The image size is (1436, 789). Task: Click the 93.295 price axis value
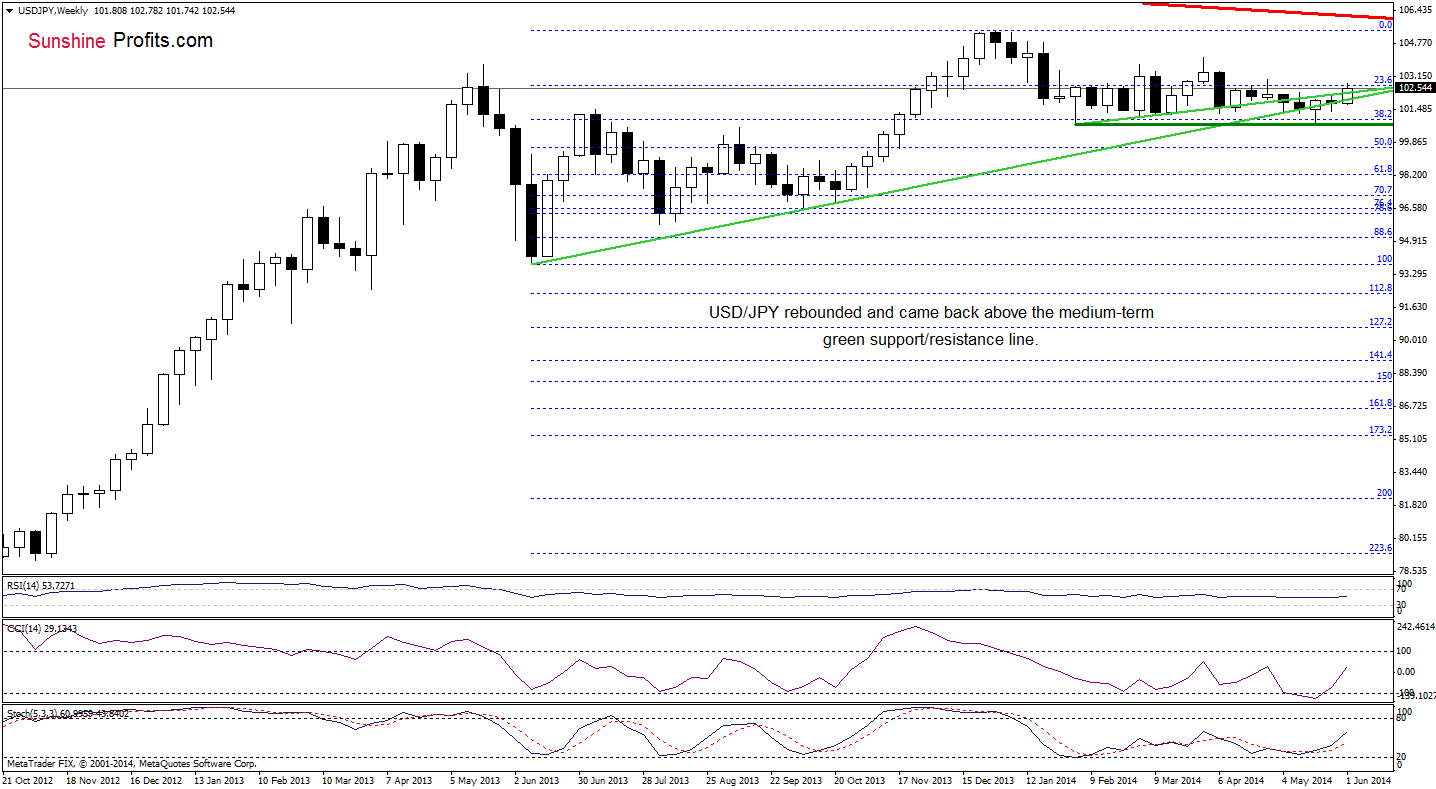click(x=1415, y=274)
